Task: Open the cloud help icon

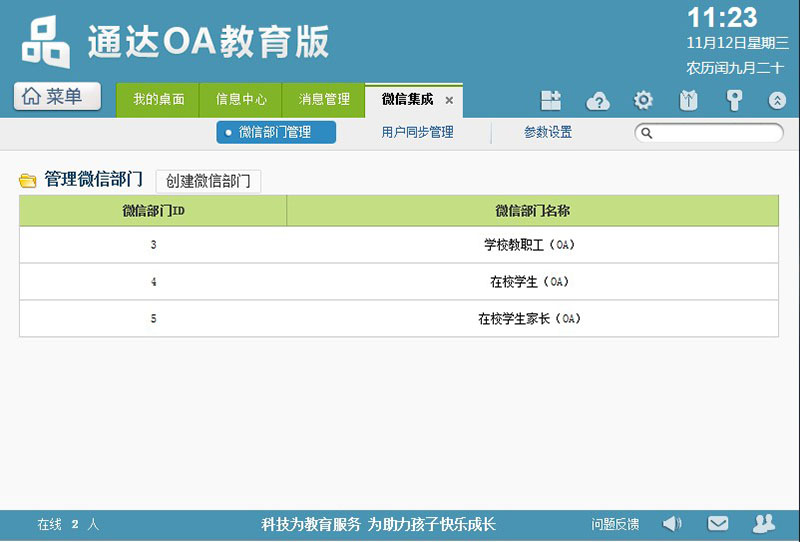Action: point(598,100)
